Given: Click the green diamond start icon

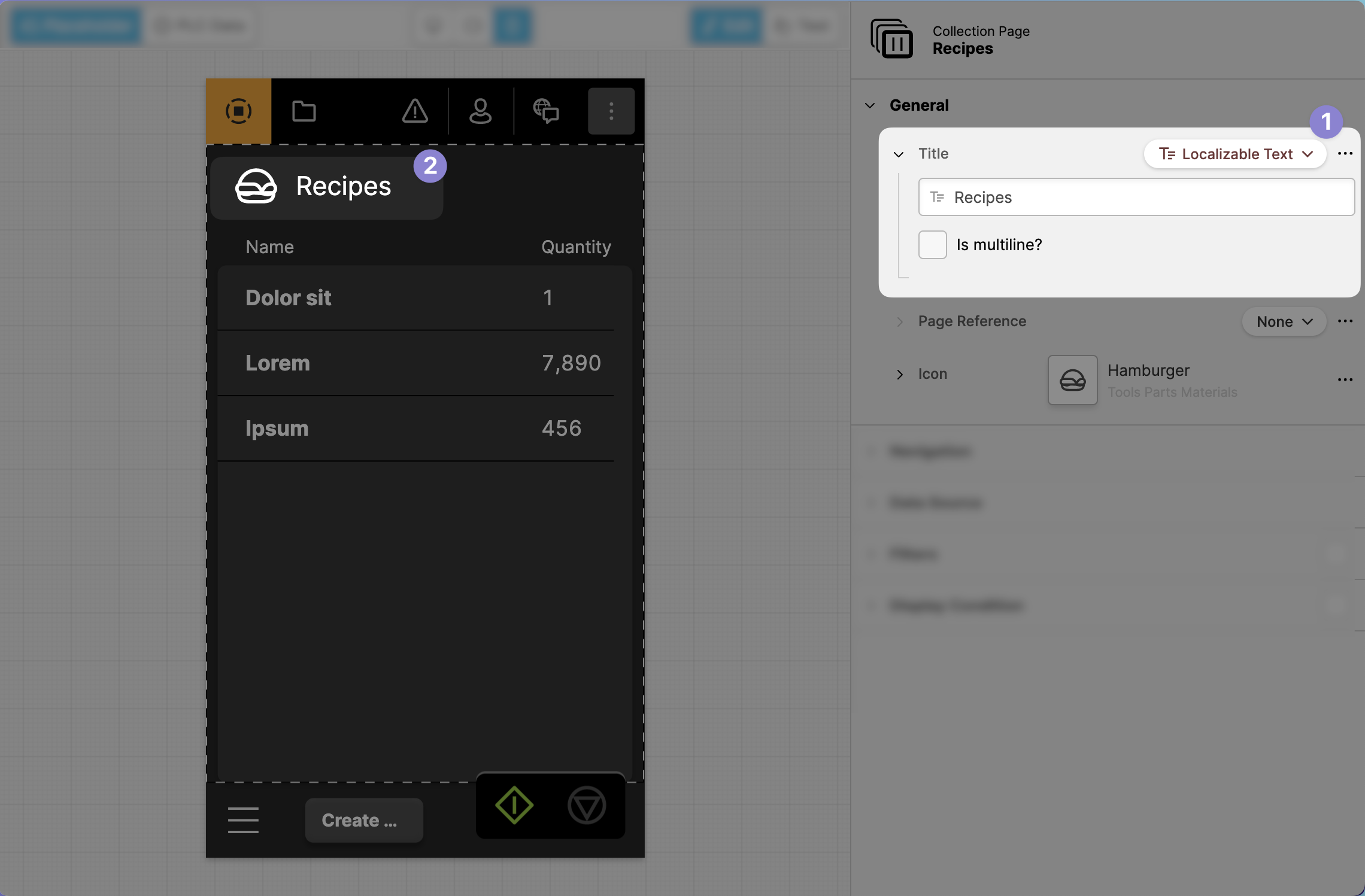Looking at the screenshot, I should (x=514, y=805).
